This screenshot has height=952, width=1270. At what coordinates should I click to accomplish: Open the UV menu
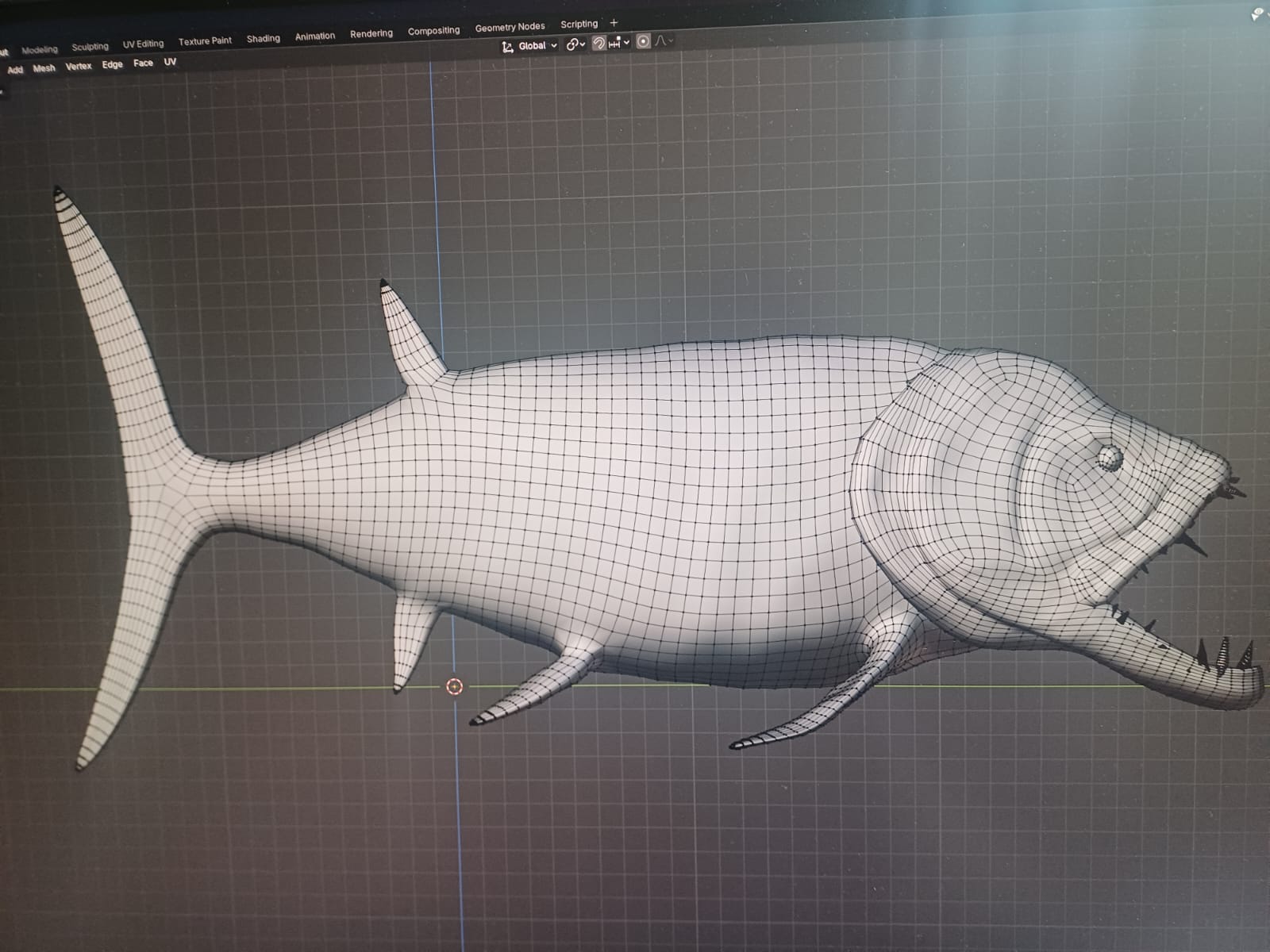coord(170,61)
